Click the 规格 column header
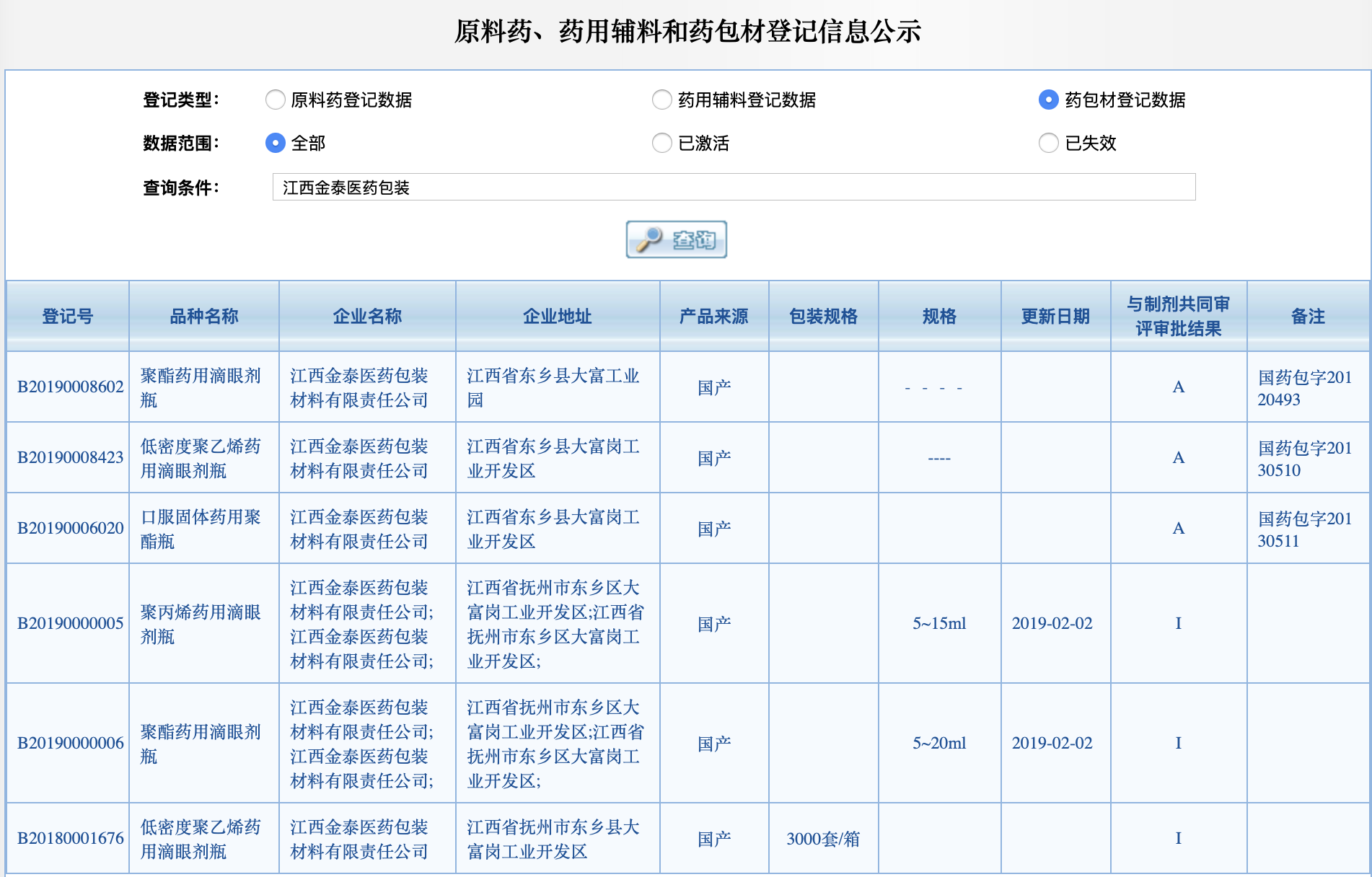Screen dimensions: 1372x877 coord(940,316)
